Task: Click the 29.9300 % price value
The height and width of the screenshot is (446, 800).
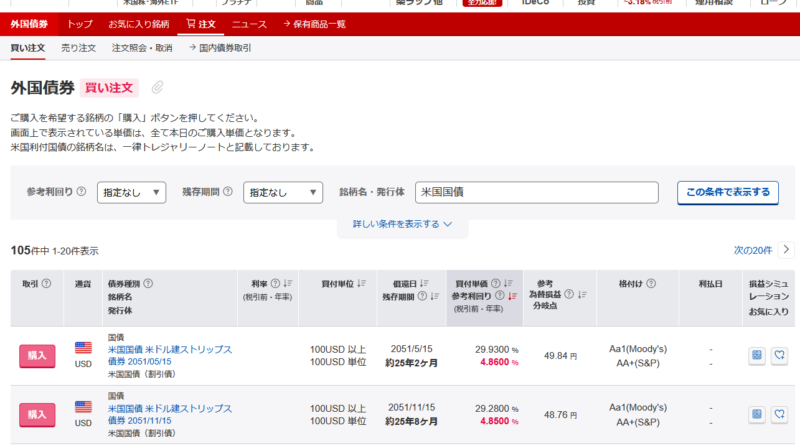Action: [496, 349]
